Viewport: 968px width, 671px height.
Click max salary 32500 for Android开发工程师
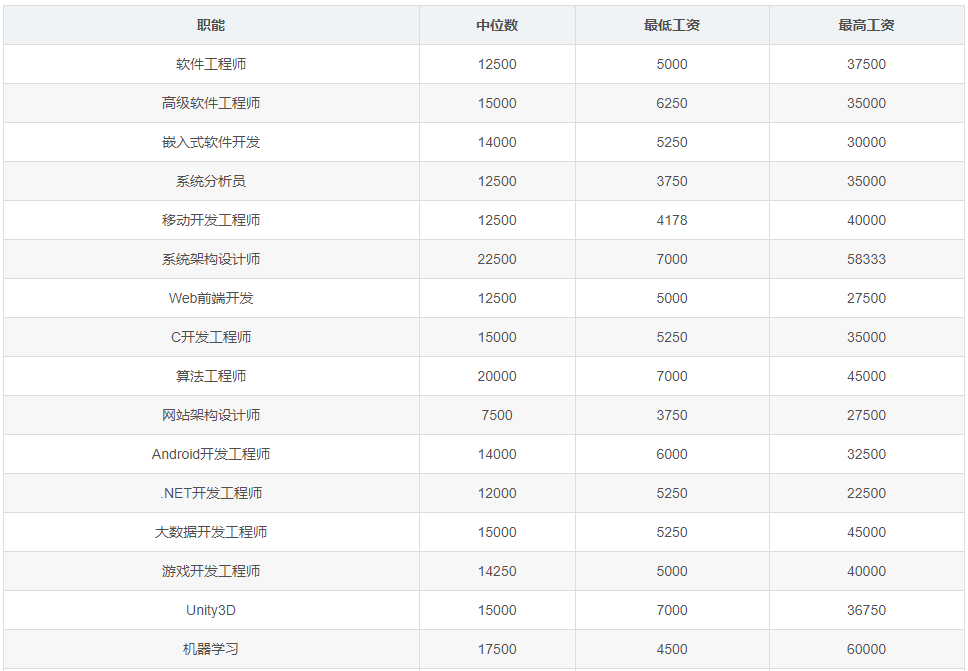(866, 454)
